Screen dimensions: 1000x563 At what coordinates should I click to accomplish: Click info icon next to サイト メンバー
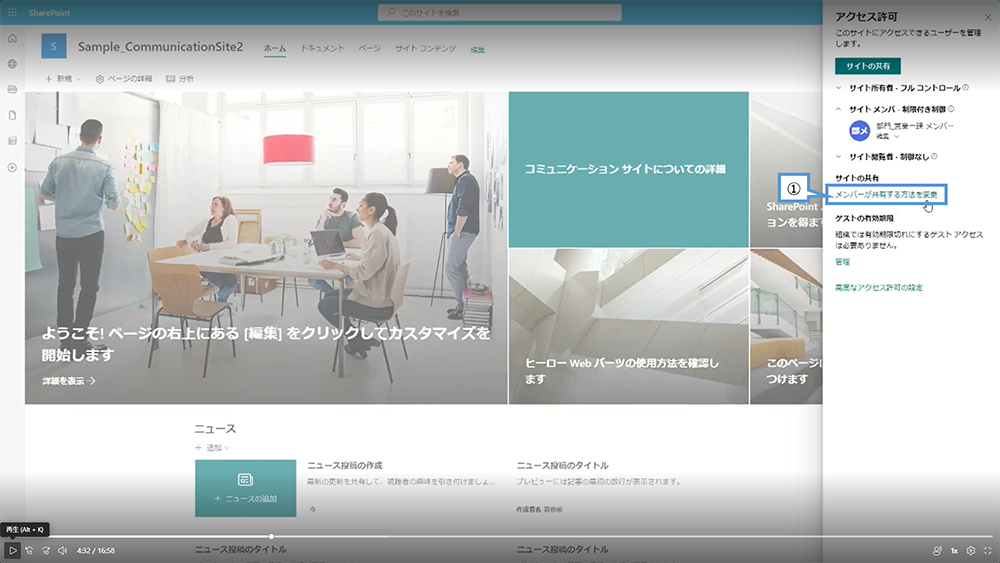click(x=951, y=108)
